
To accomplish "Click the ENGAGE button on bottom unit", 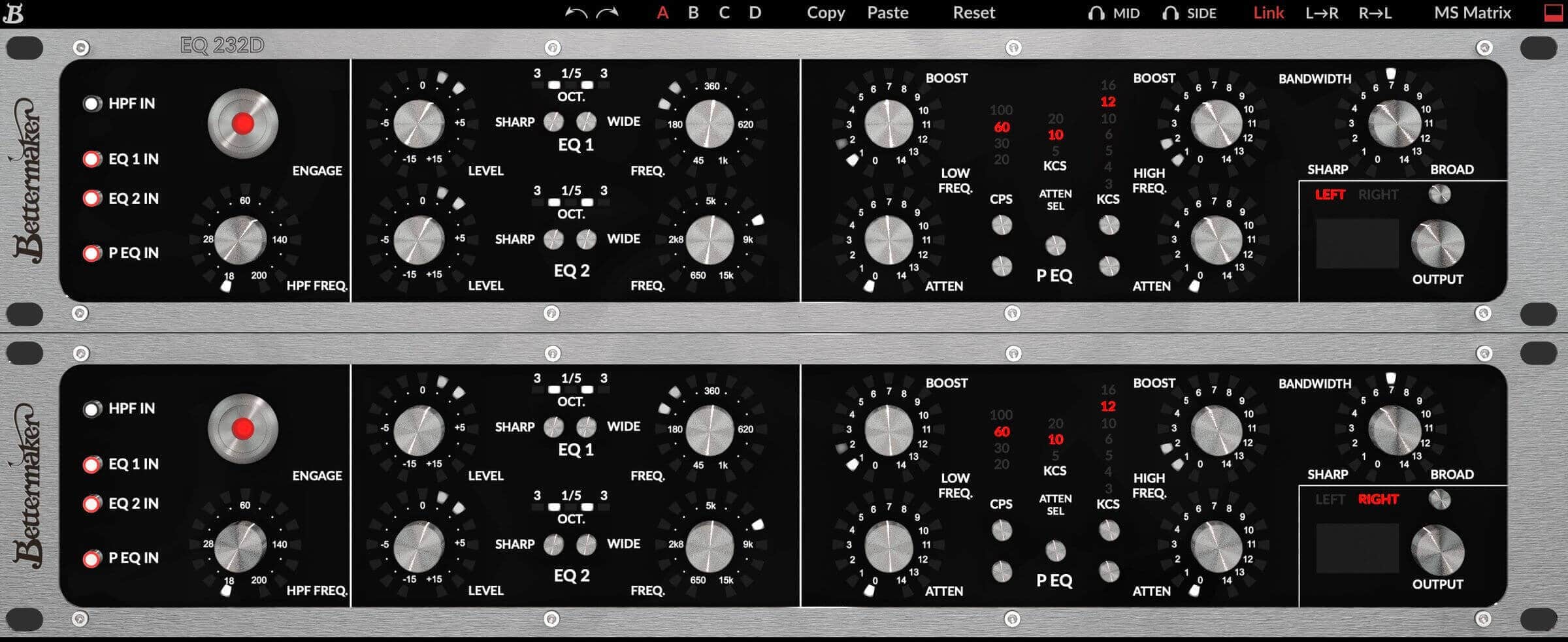I will point(243,428).
